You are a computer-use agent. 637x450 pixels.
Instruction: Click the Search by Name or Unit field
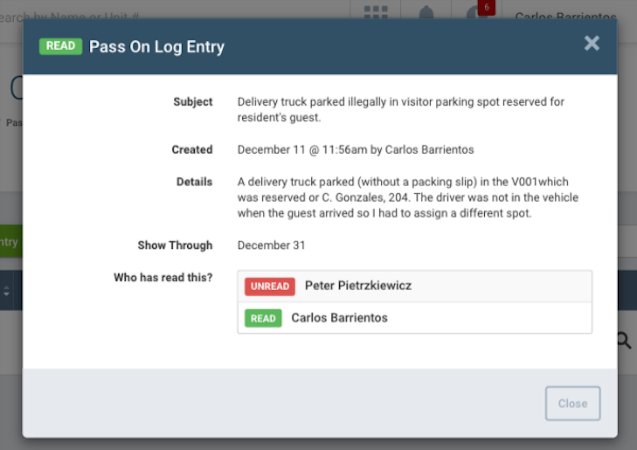click(70, 16)
